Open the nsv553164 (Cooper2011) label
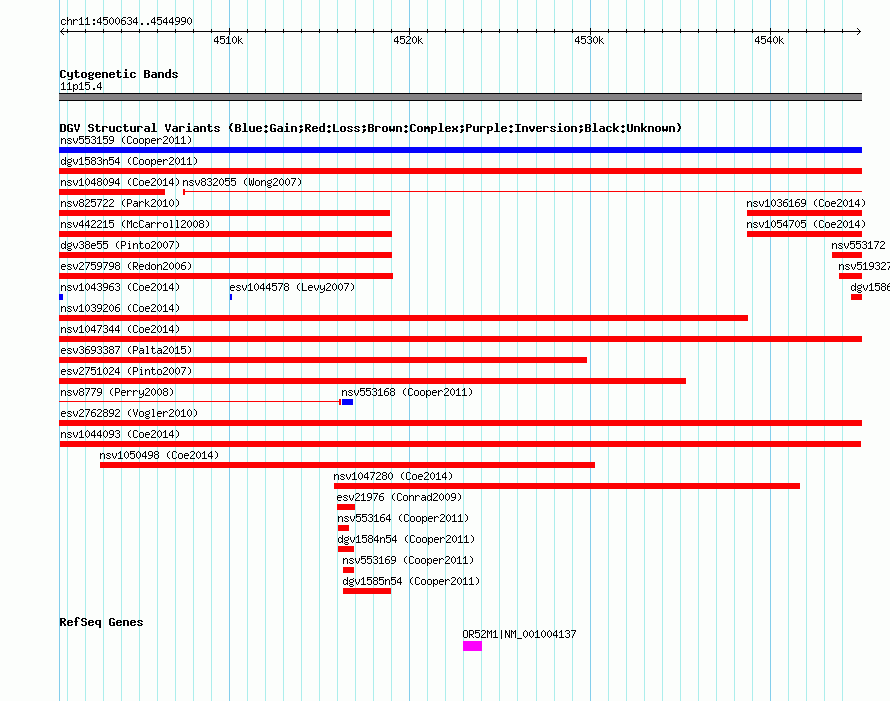Image resolution: width=890 pixels, height=701 pixels. pos(403,518)
